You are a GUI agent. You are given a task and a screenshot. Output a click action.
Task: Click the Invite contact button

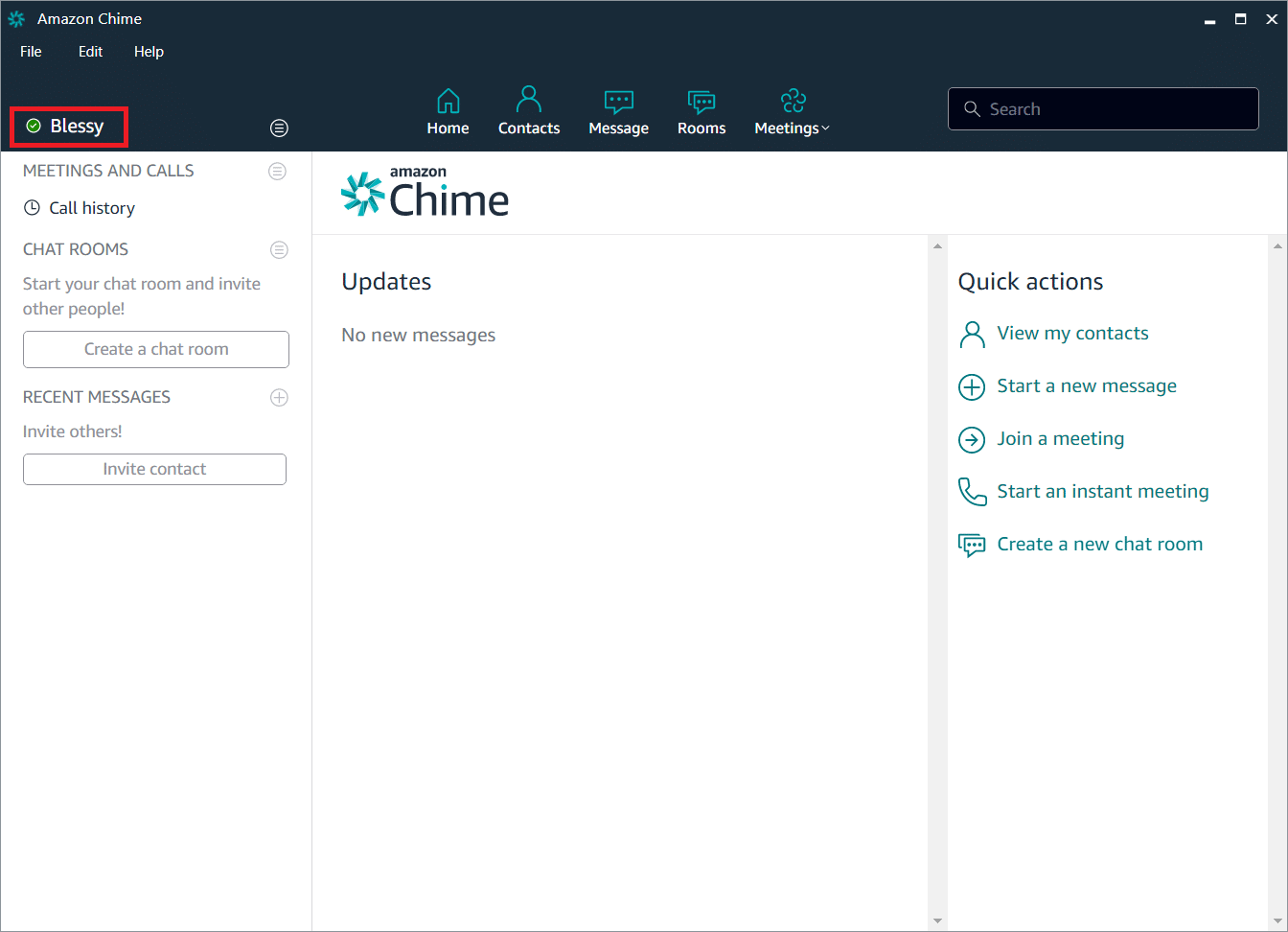coord(154,469)
